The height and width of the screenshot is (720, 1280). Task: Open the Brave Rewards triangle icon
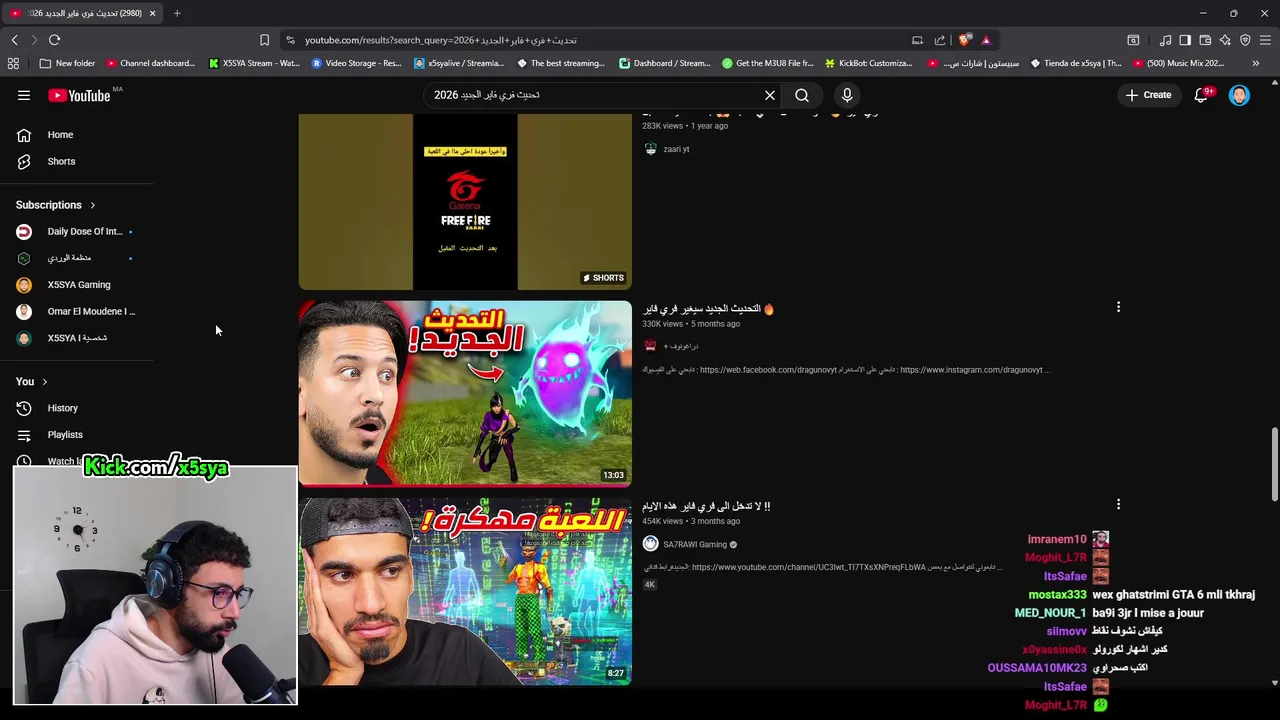tap(986, 40)
